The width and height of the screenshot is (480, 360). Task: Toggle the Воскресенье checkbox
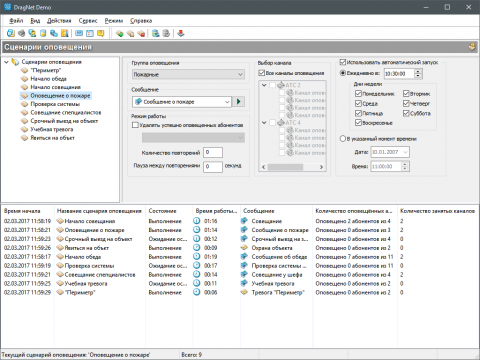(x=358, y=123)
